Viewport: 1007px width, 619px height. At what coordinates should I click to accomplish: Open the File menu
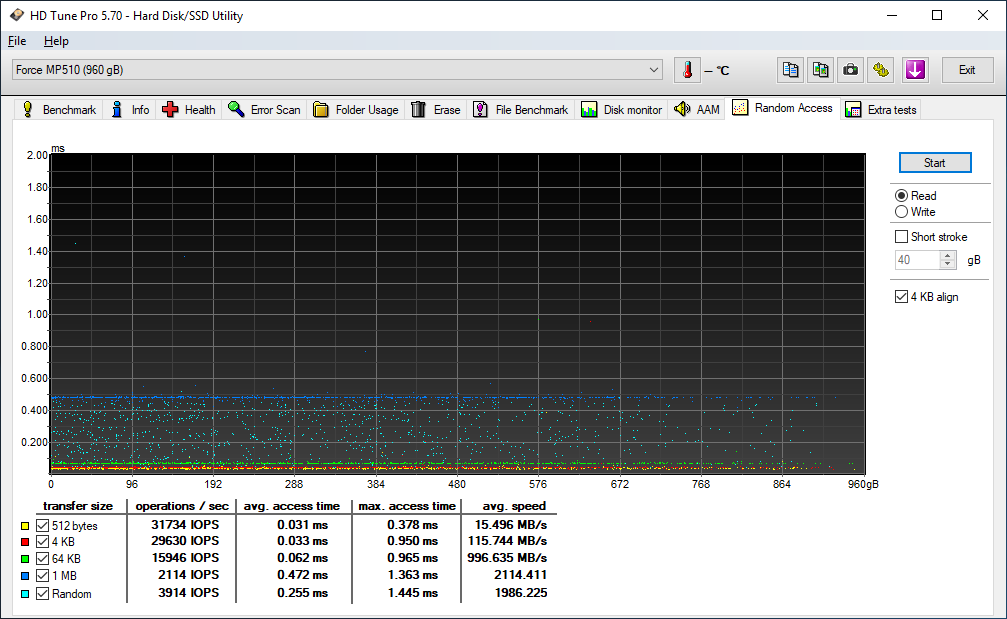(16, 41)
